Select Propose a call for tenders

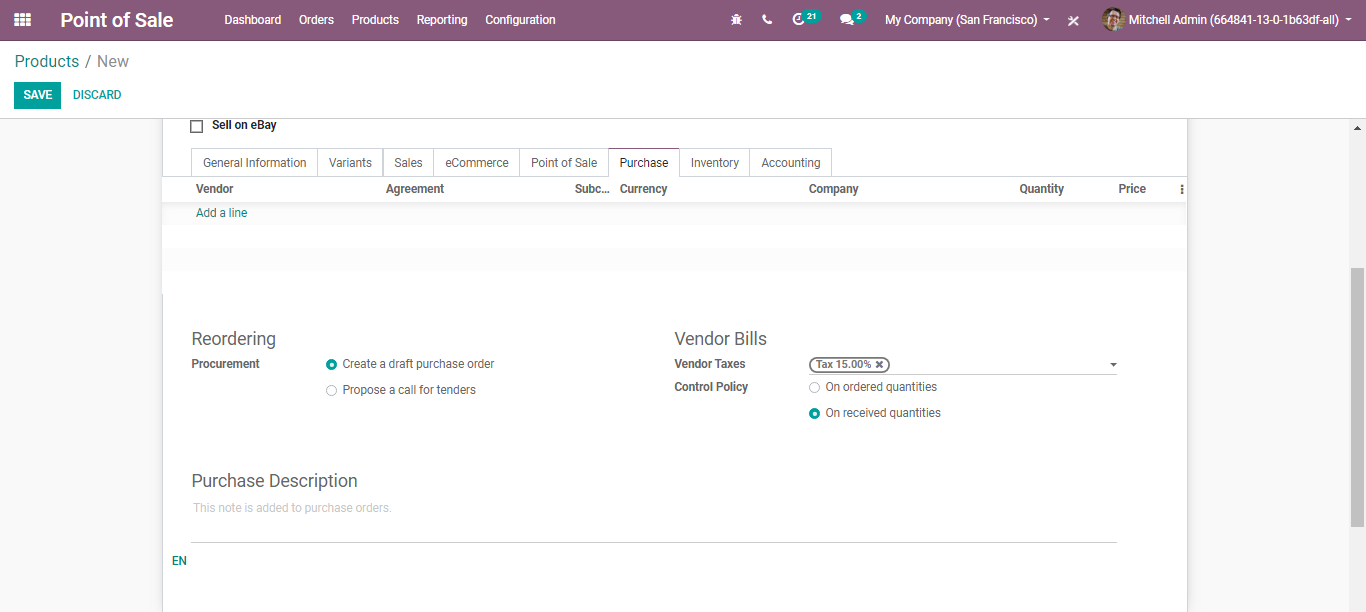[x=332, y=391]
